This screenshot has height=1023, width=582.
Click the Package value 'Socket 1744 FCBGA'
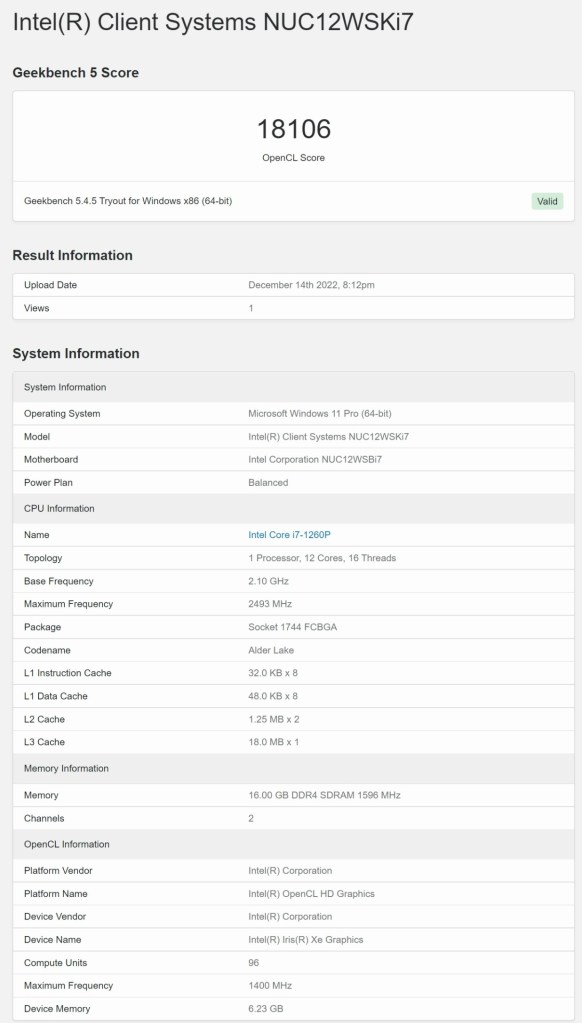point(292,627)
